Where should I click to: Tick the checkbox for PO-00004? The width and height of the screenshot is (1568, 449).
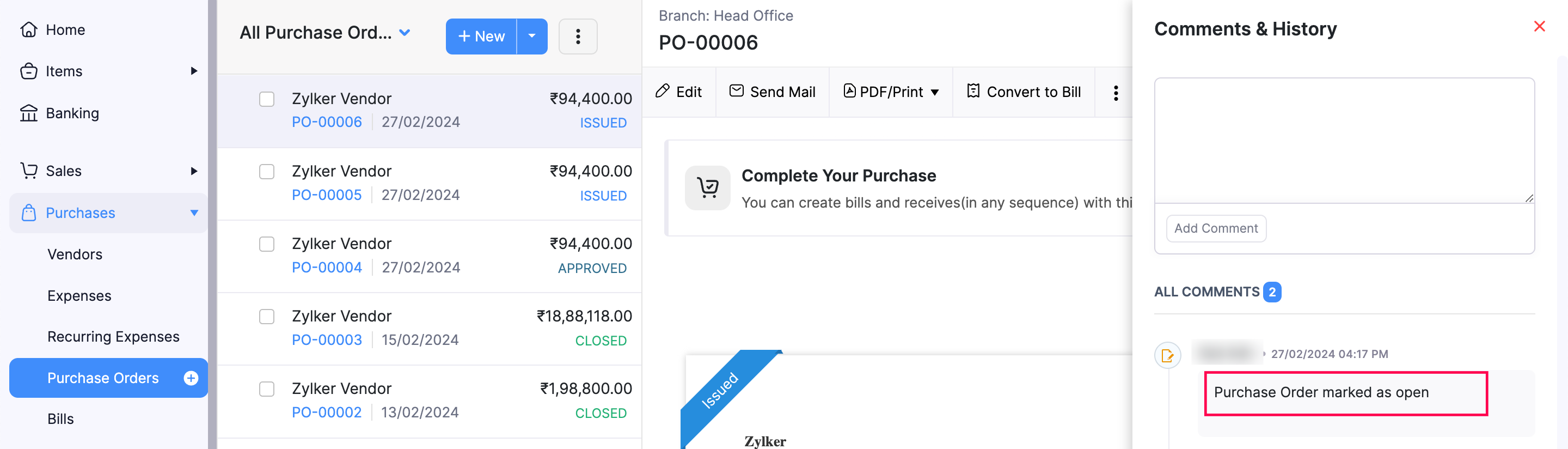point(267,244)
